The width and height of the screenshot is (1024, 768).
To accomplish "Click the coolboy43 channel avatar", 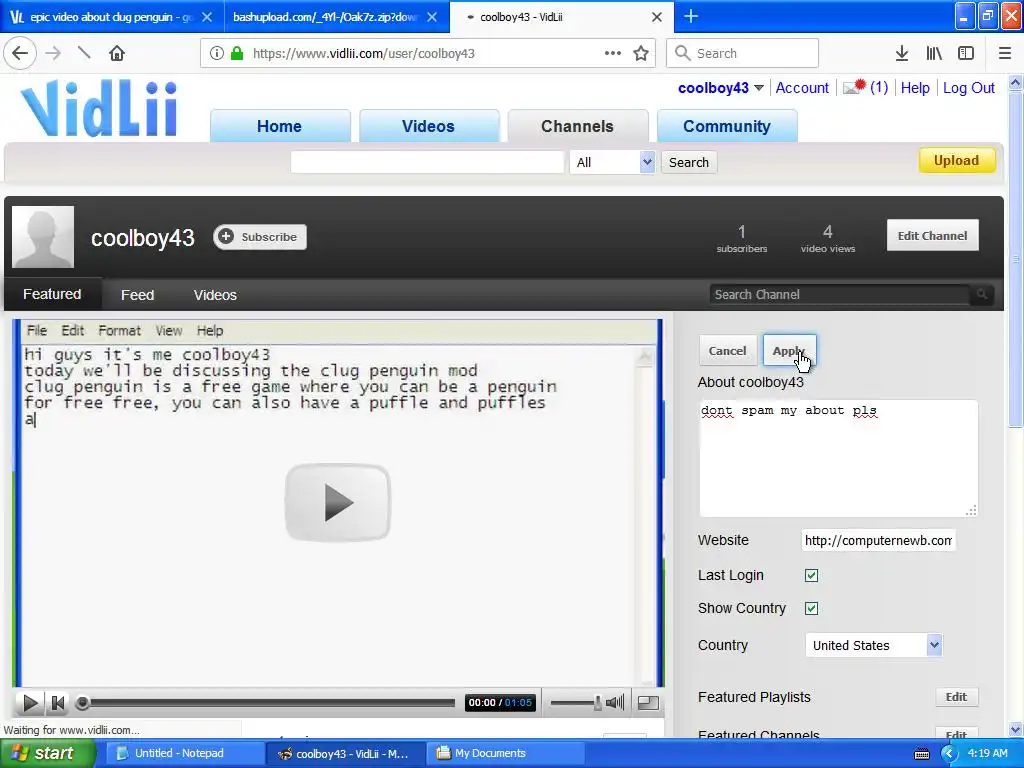I will [x=43, y=236].
